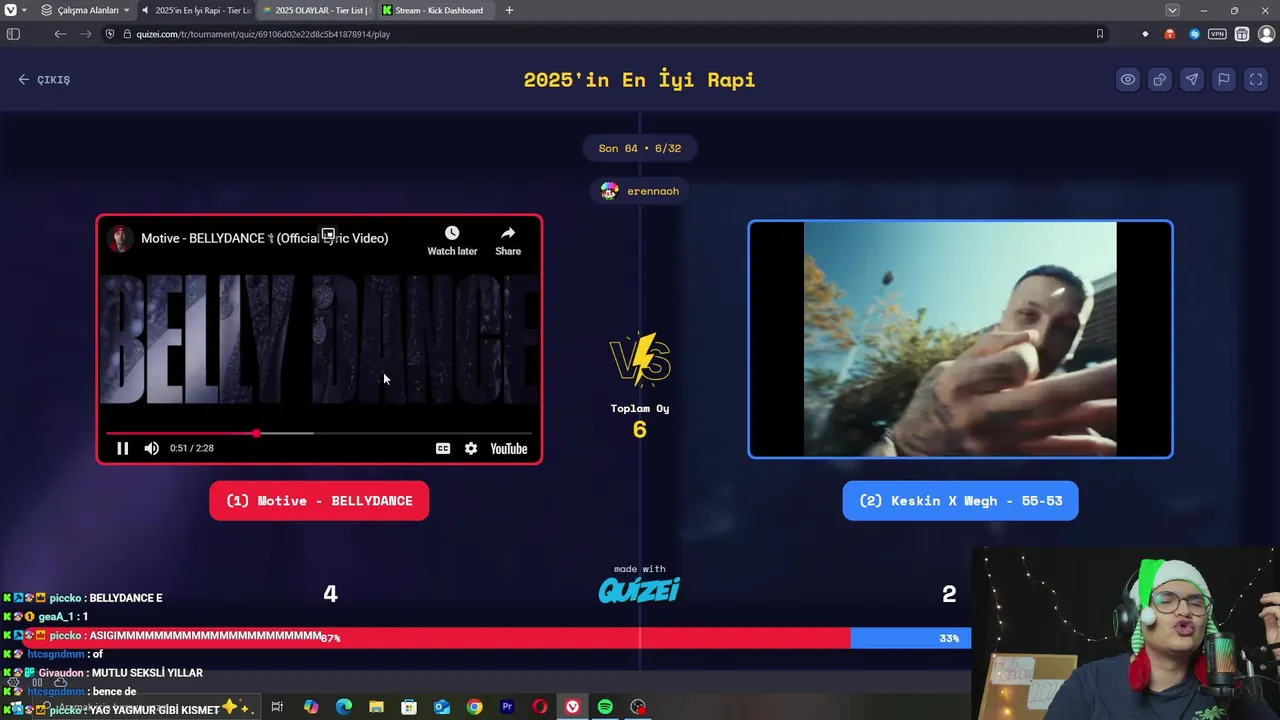Open OBS Studio from taskbar
Screen dimensions: 1280x720
point(638,707)
